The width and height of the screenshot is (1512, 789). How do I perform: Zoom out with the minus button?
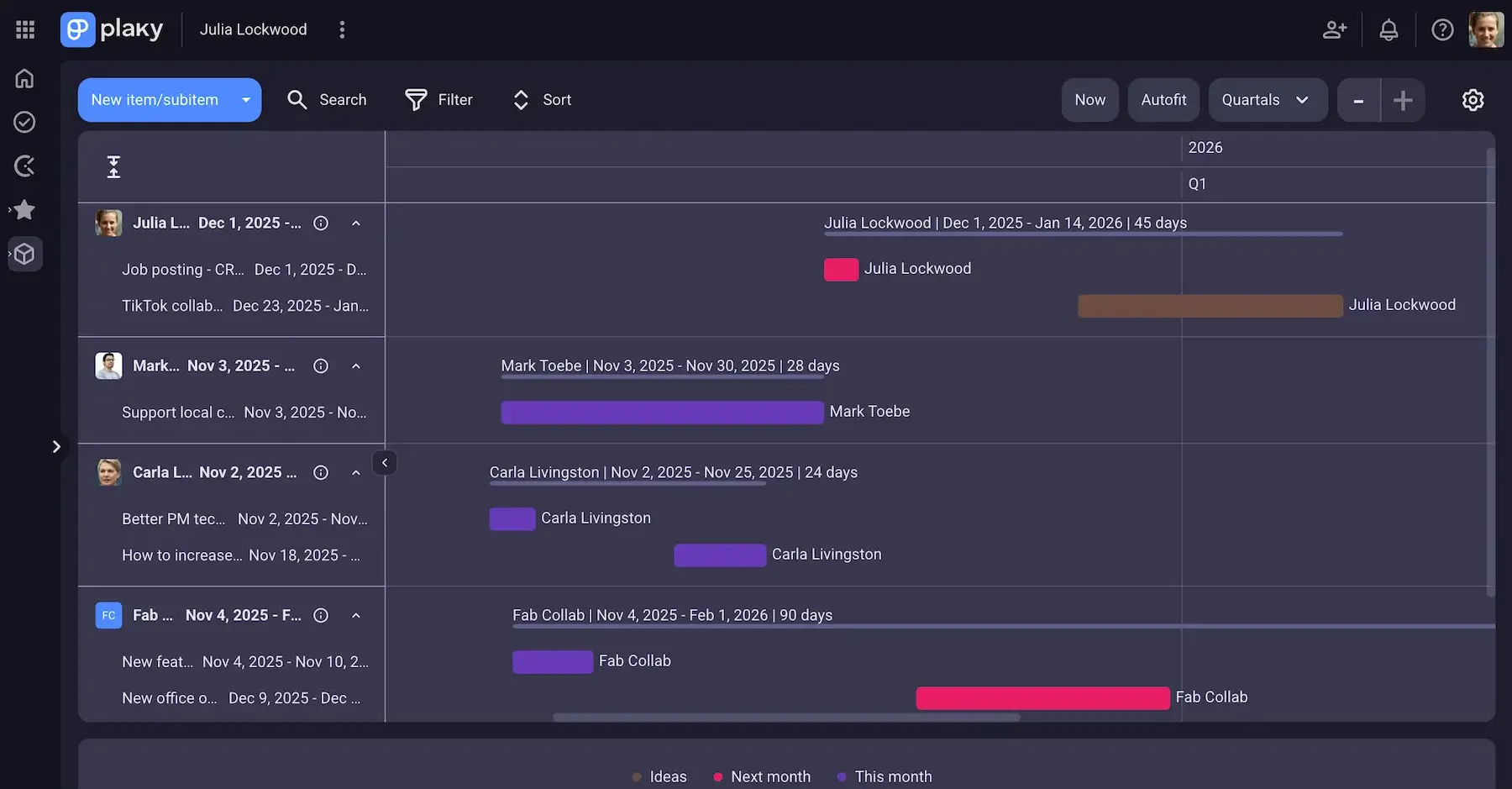click(1358, 100)
